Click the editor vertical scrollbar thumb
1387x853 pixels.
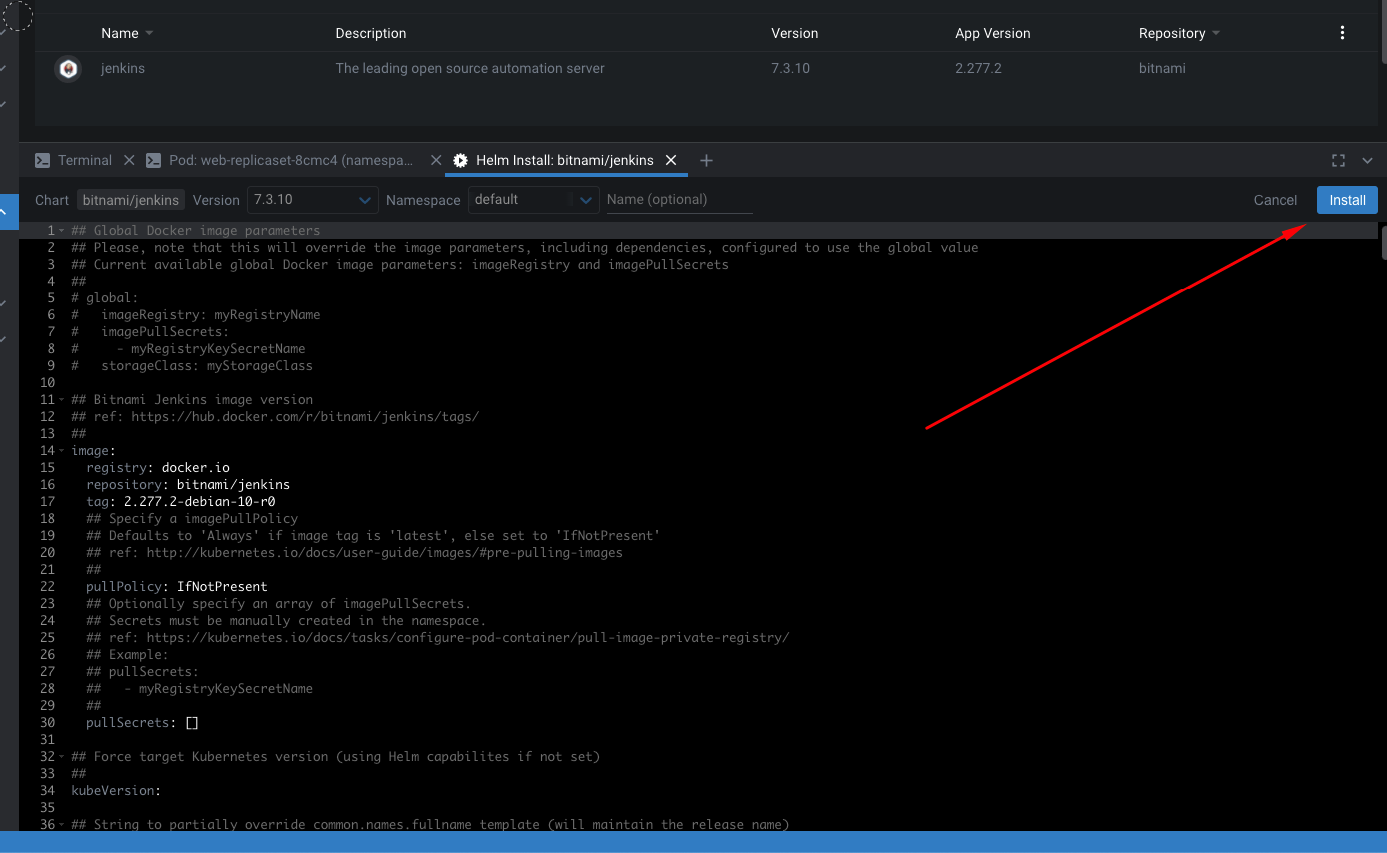[1384, 243]
